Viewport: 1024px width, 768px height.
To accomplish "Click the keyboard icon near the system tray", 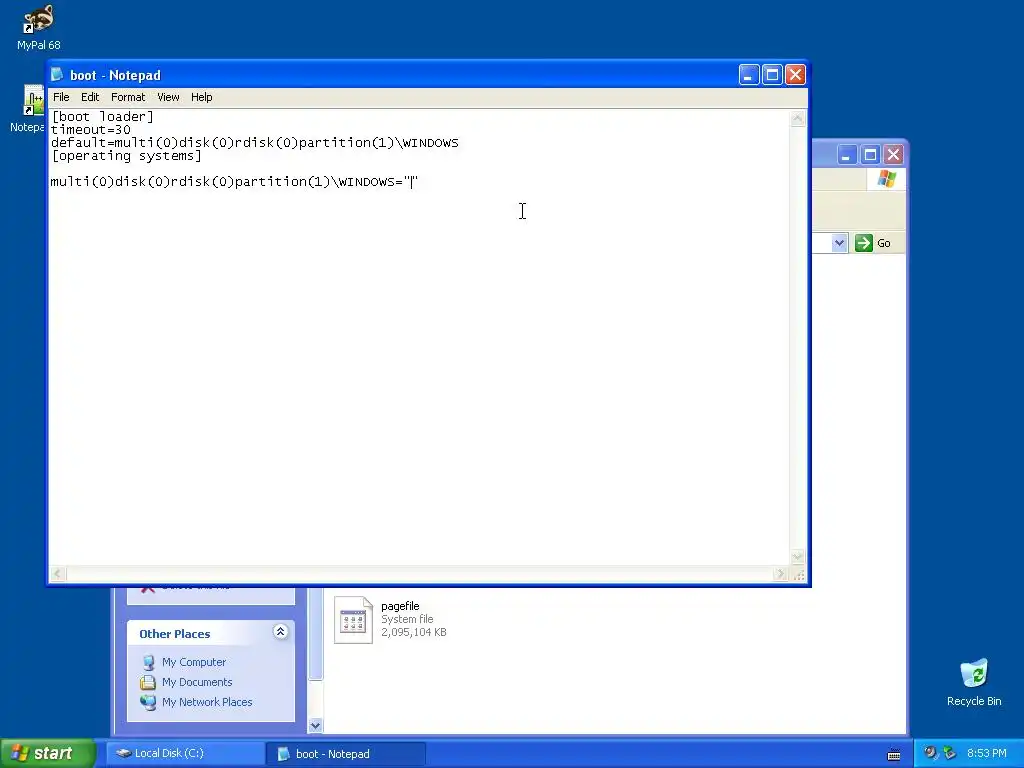I will tap(894, 754).
